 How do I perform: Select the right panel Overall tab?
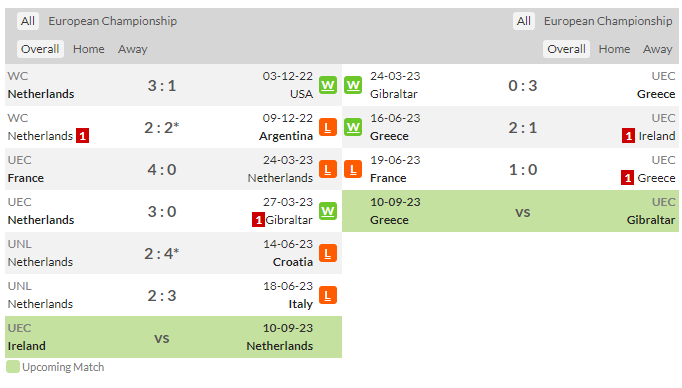[x=566, y=49]
